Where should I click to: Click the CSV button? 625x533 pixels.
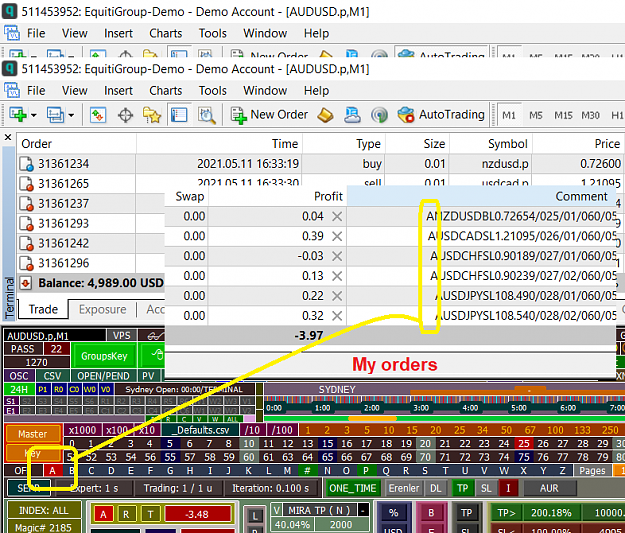52,376
